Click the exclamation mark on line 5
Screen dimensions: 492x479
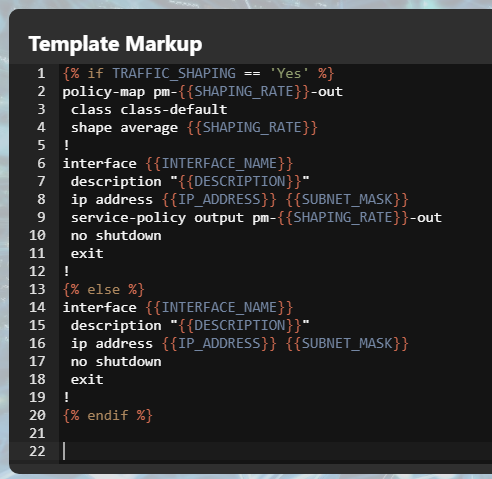point(66,145)
